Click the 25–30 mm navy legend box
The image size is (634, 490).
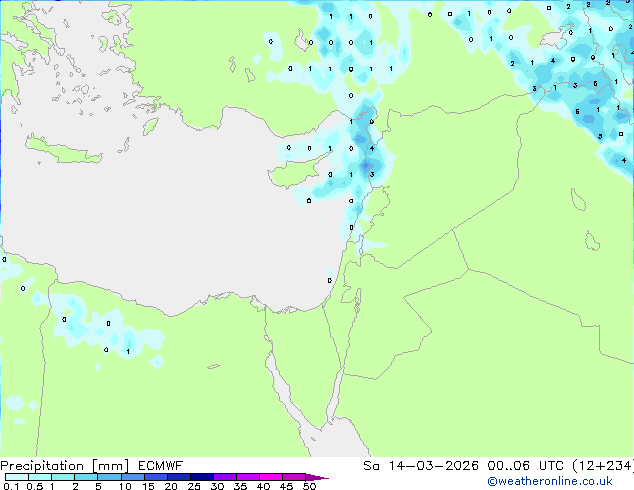(201, 477)
